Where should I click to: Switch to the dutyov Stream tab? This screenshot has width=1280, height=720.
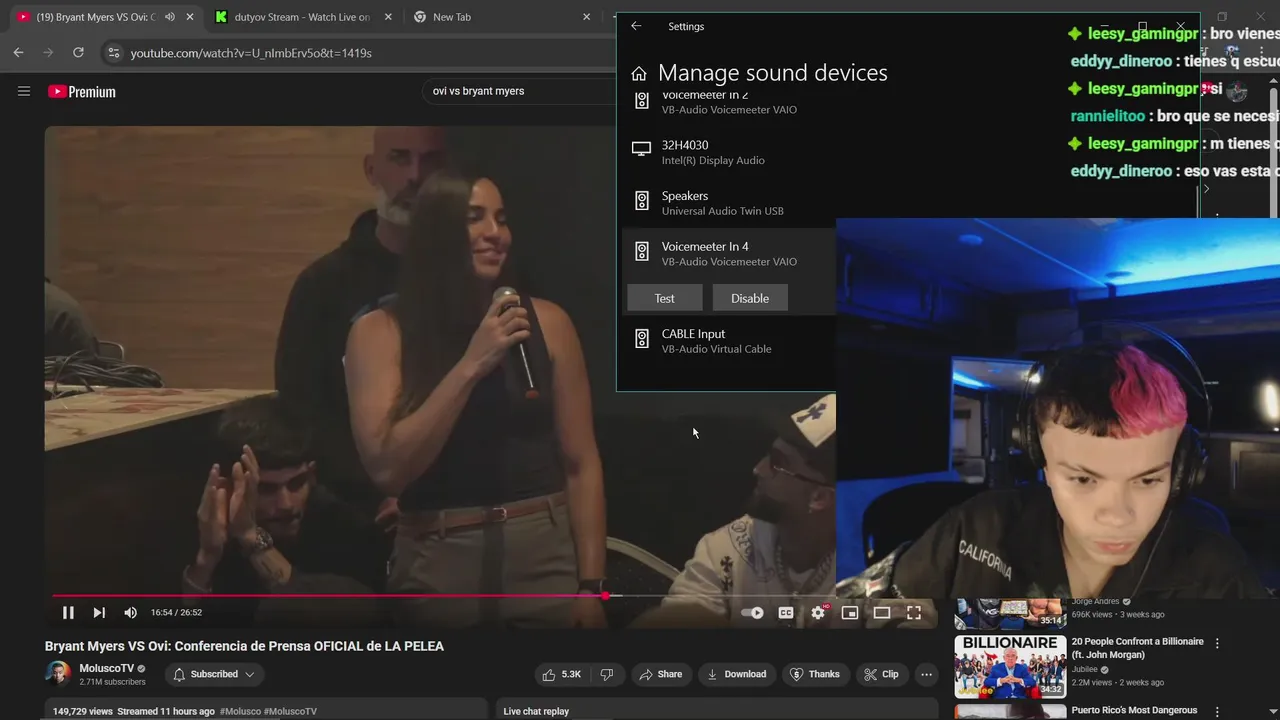click(x=302, y=17)
